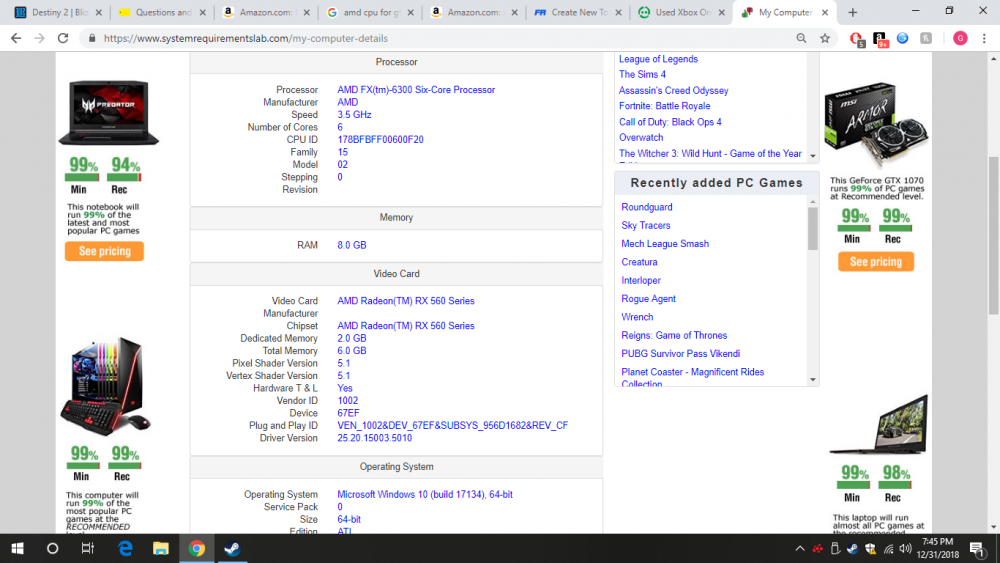Viewport: 1000px width, 563px height.
Task: Open Call of Duty: Black Ops 4
Action: [670, 122]
